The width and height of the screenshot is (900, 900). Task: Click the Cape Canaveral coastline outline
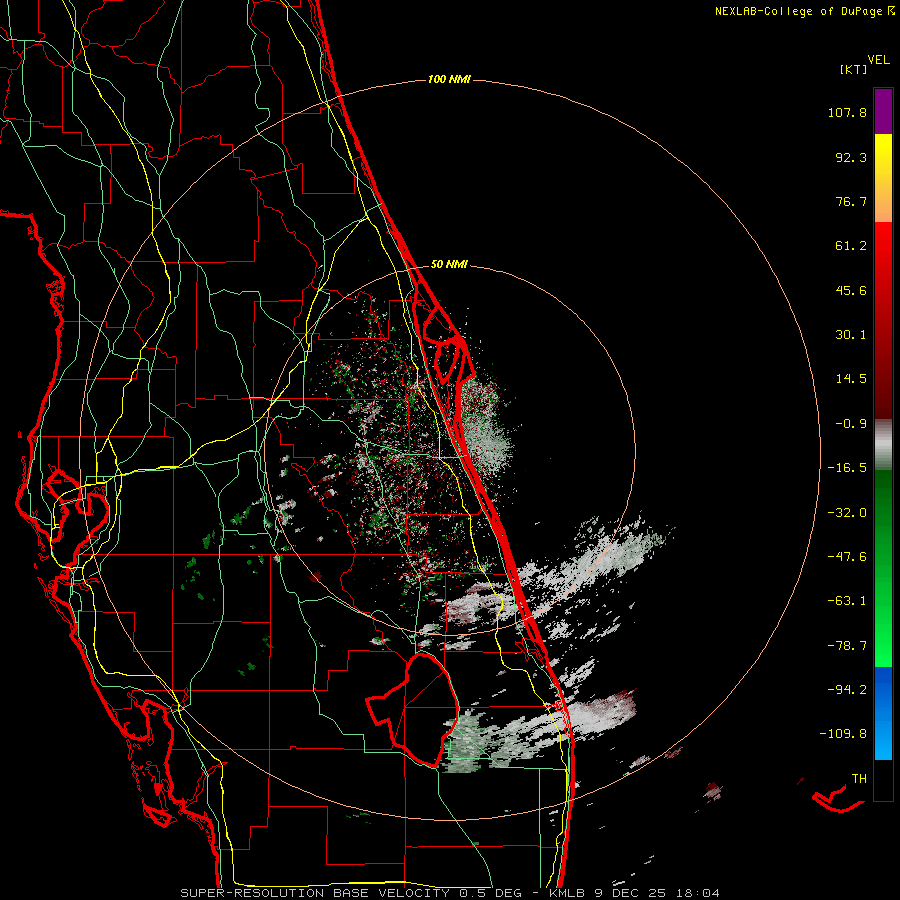click(x=447, y=344)
